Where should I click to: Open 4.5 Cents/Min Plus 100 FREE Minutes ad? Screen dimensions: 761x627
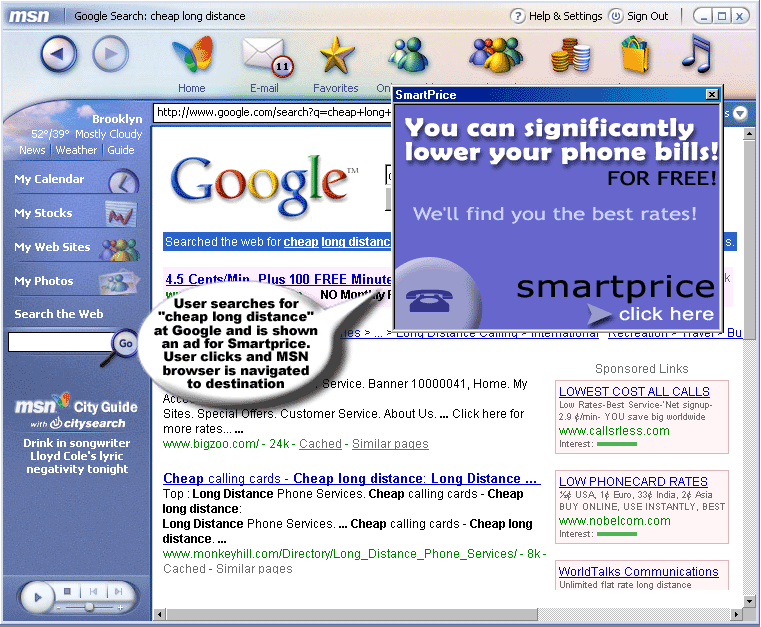point(278,279)
